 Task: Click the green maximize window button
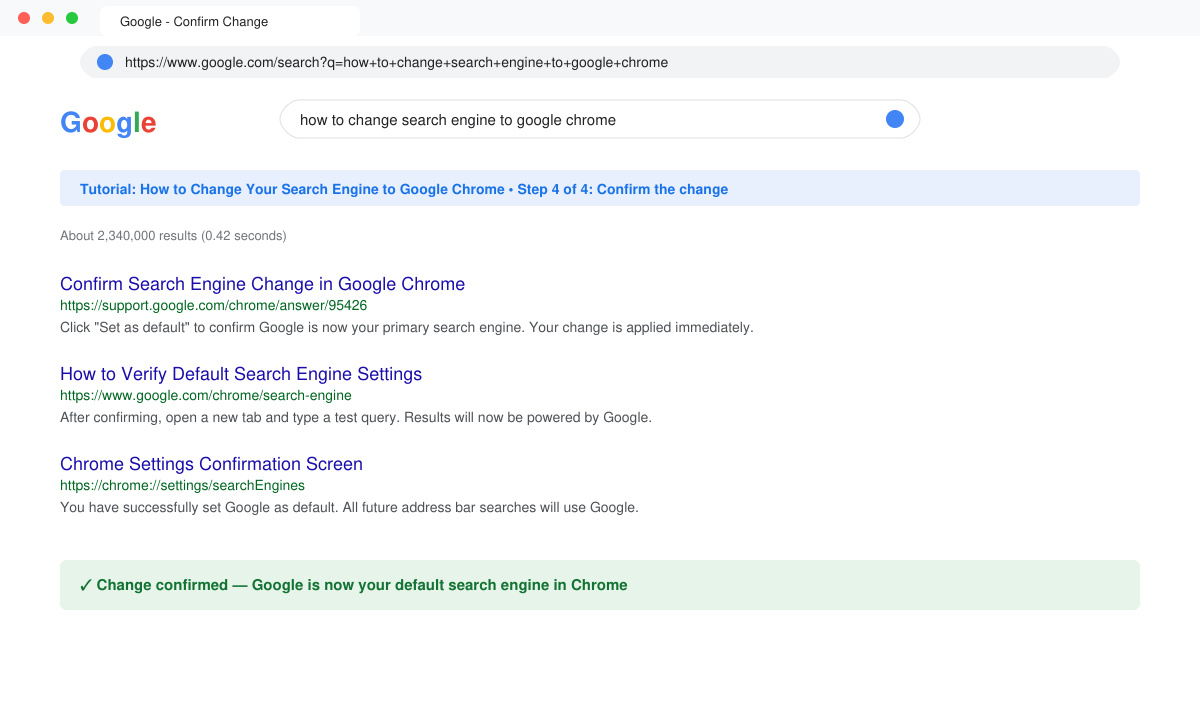tap(72, 18)
